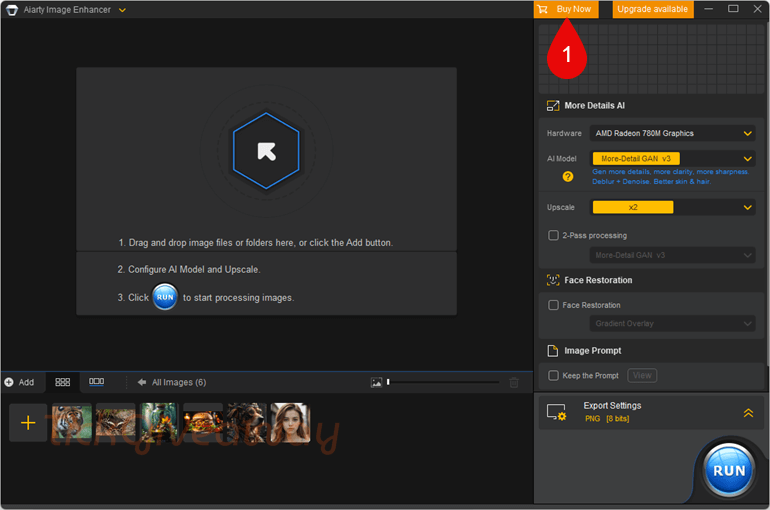The width and height of the screenshot is (770, 510).
Task: Click the Add button in the image strip toolbar
Action: [x=20, y=382]
